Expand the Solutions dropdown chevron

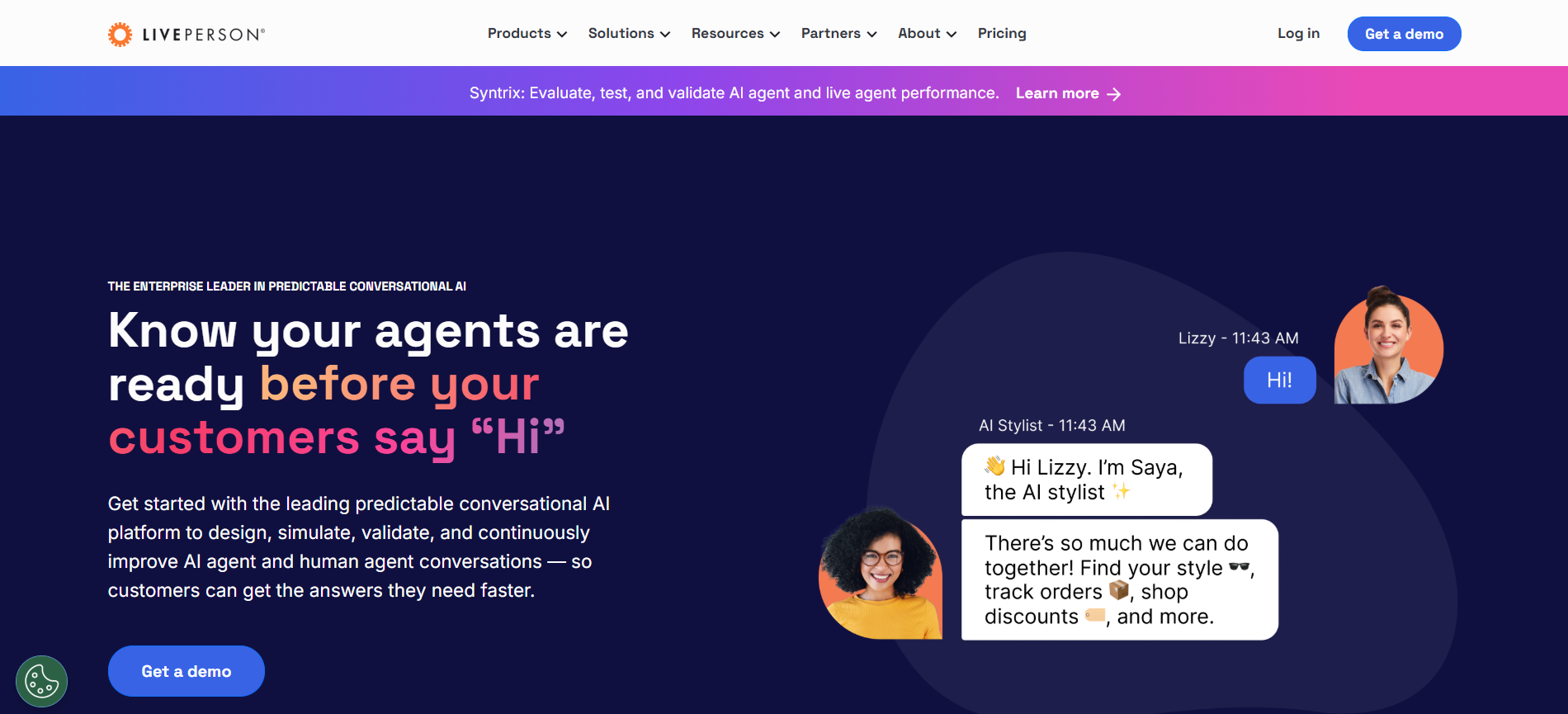pyautogui.click(x=665, y=34)
